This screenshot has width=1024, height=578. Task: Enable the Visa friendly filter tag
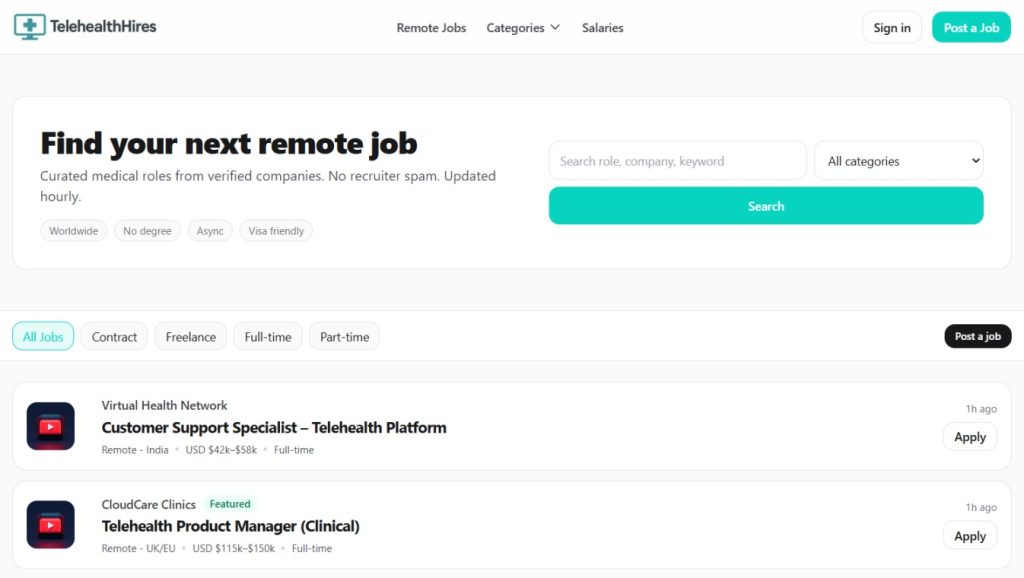tap(276, 231)
